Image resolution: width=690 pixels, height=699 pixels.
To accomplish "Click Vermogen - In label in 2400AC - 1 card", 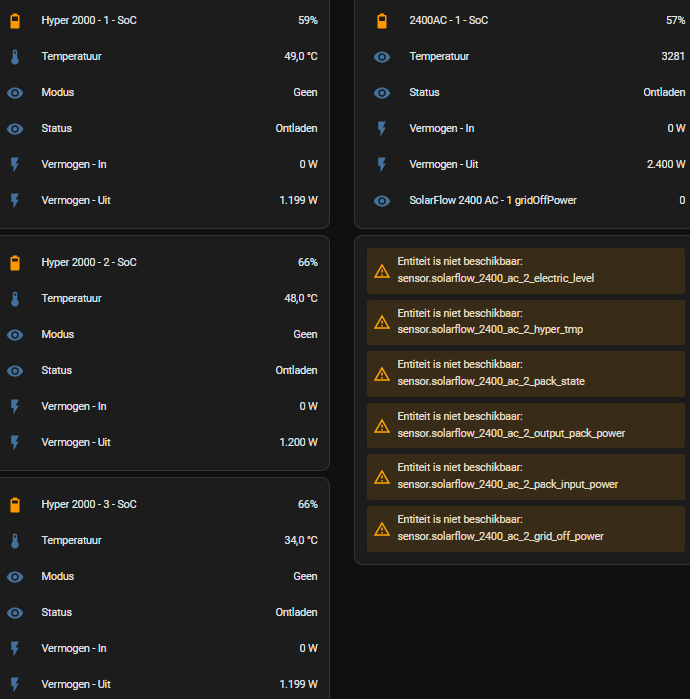I will (x=442, y=128).
